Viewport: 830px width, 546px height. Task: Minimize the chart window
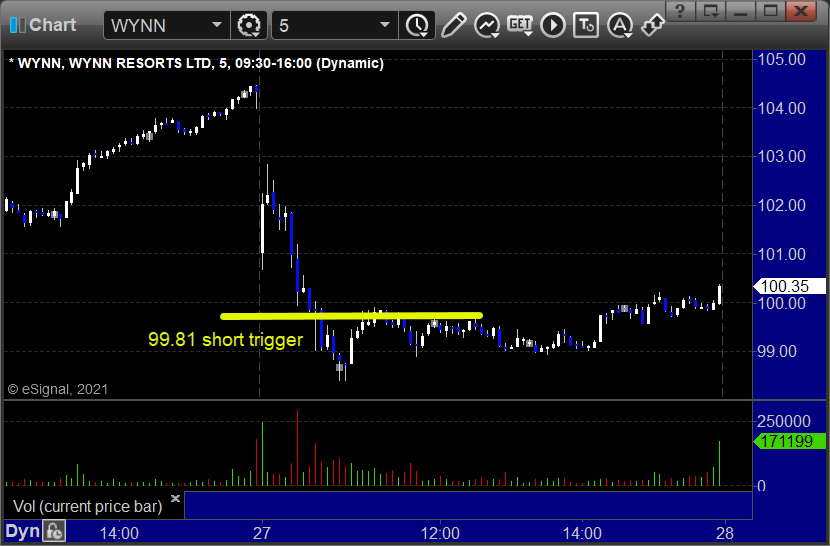point(741,10)
